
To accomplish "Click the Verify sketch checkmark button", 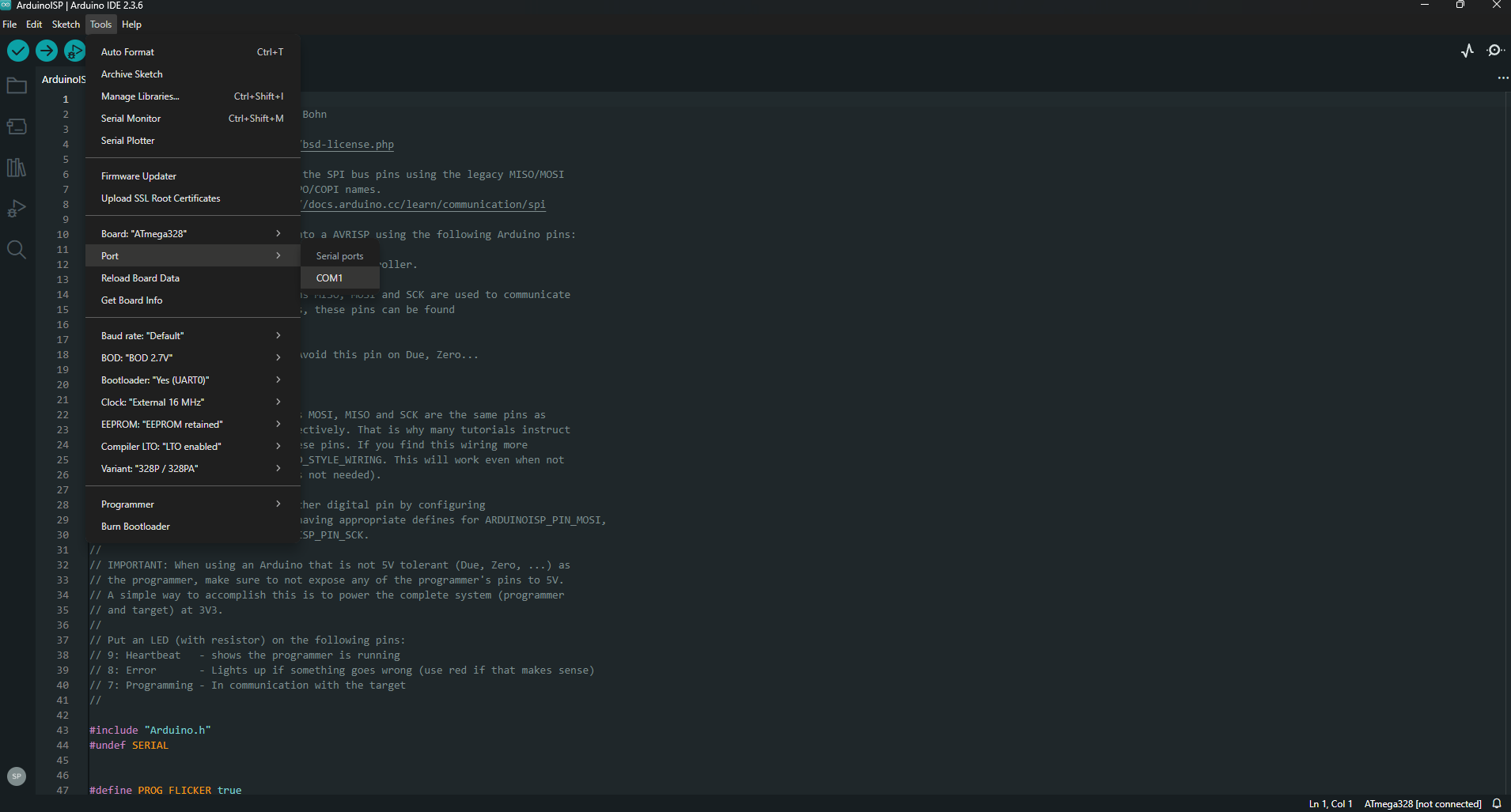I will point(18,51).
